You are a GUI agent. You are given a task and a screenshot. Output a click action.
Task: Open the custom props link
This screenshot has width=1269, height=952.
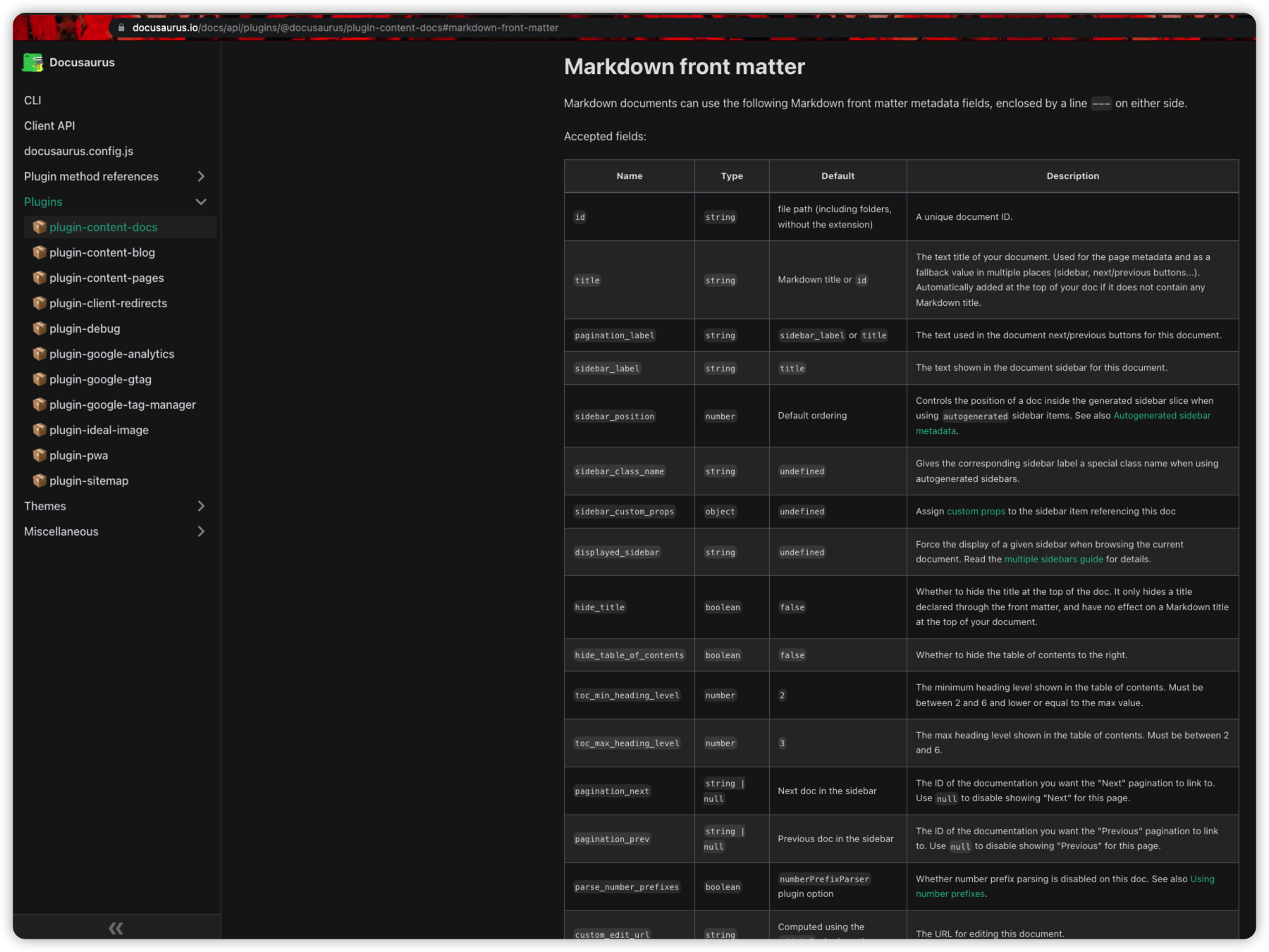975,512
